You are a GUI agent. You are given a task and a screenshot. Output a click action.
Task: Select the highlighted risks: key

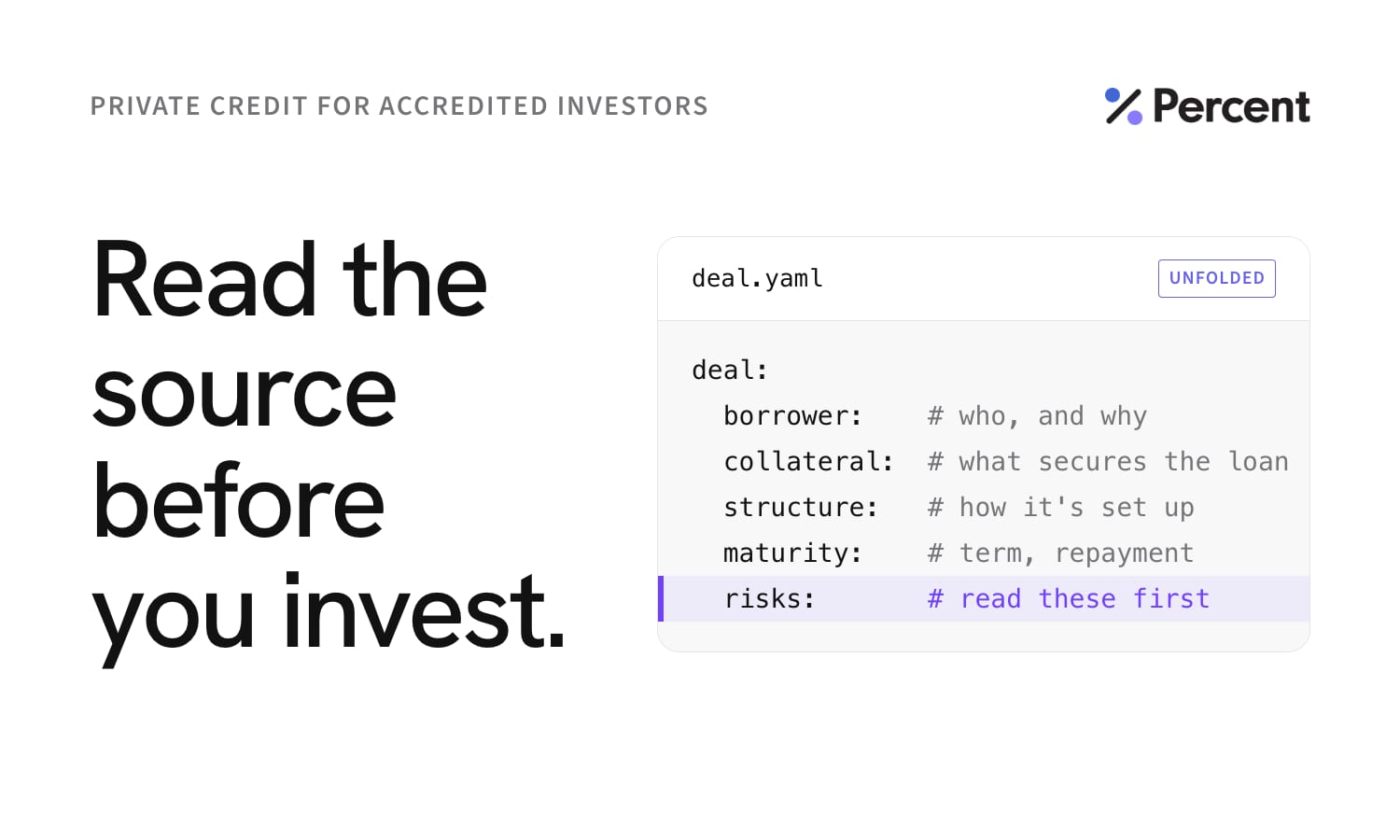(x=770, y=598)
